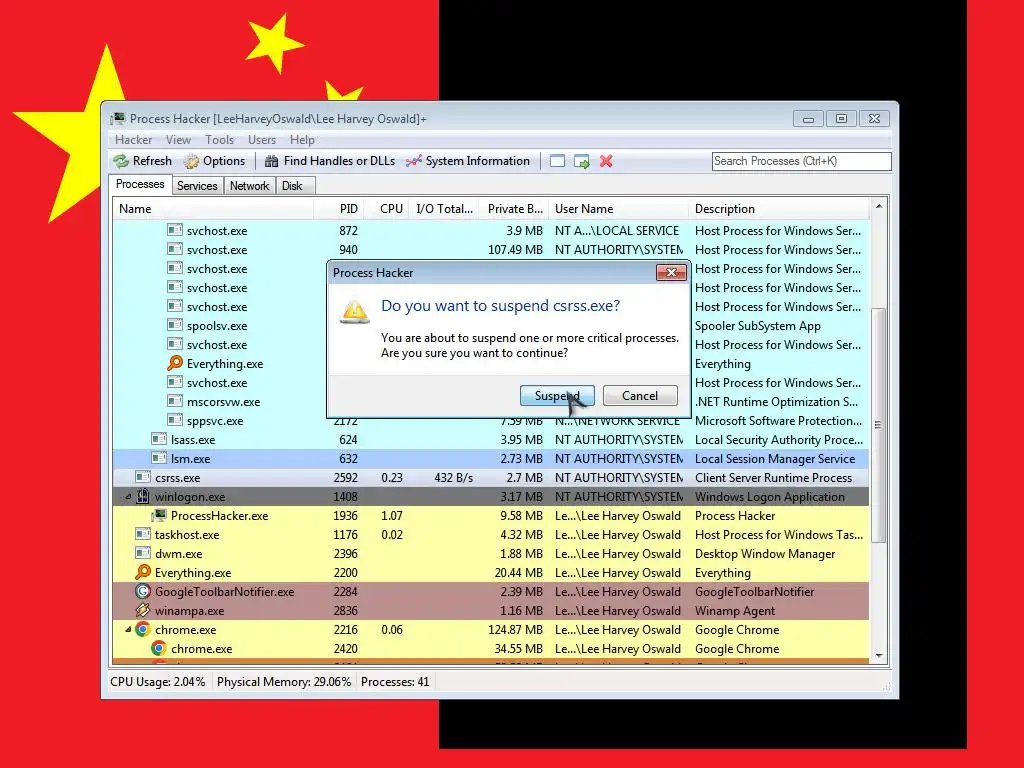1024x768 pixels.
Task: Click the chrome.exe icon for PID 2420
Action: pos(159,648)
